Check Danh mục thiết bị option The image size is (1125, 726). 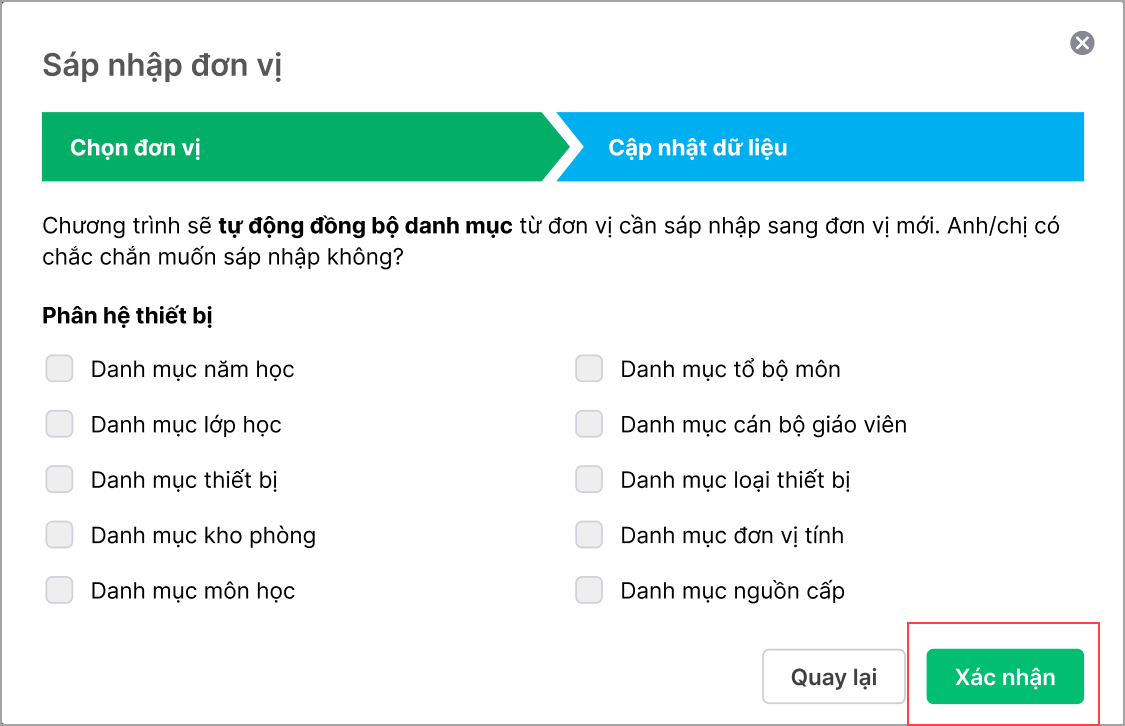[60, 480]
